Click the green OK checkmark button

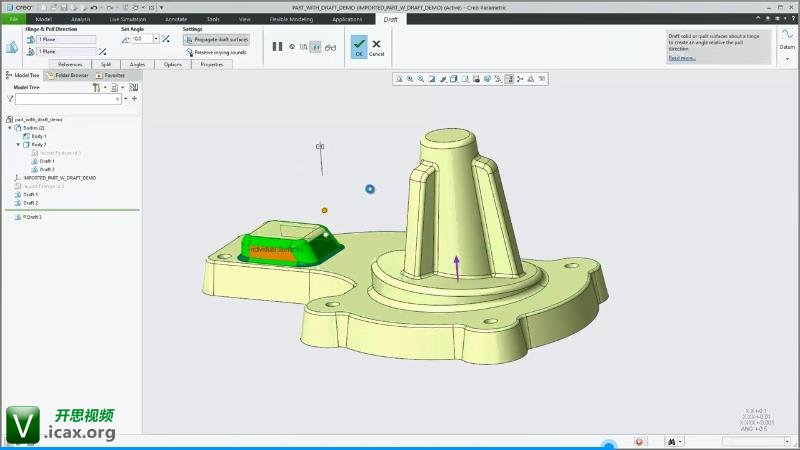click(358, 45)
